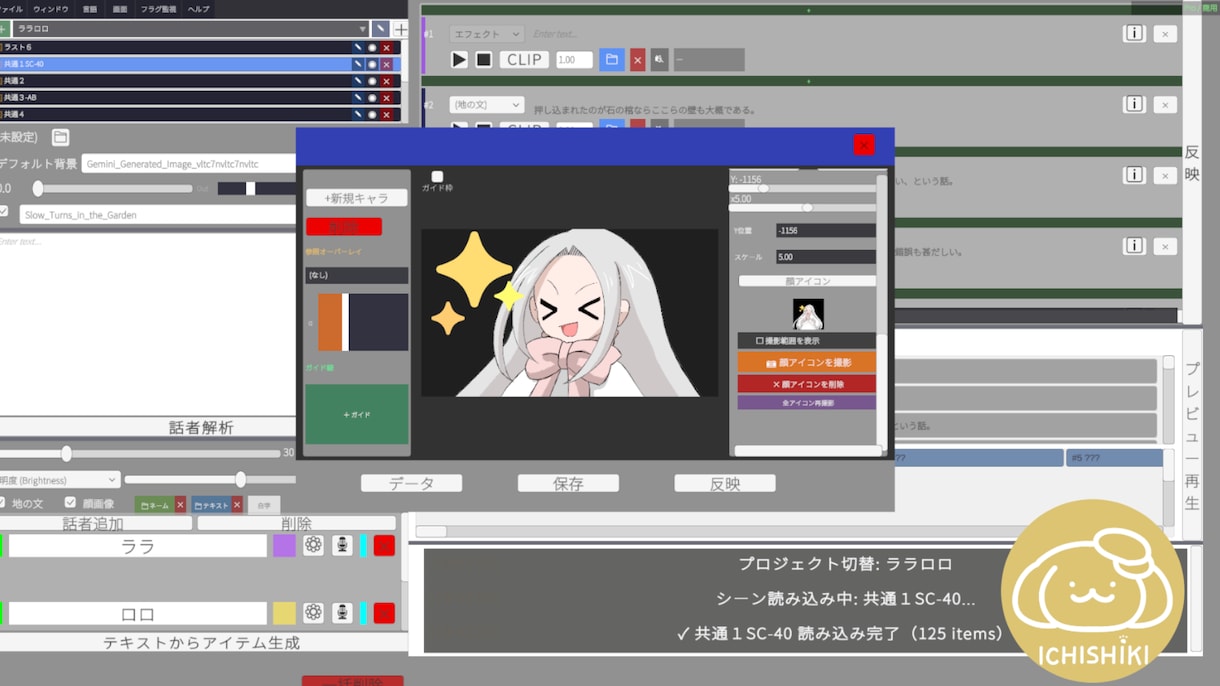Click the 反映 button in character dialog
This screenshot has width=1220, height=686.
(725, 483)
